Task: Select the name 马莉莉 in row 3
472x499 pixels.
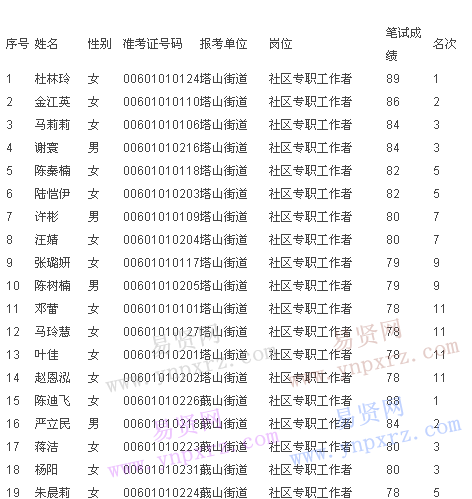Action: pyautogui.click(x=52, y=125)
